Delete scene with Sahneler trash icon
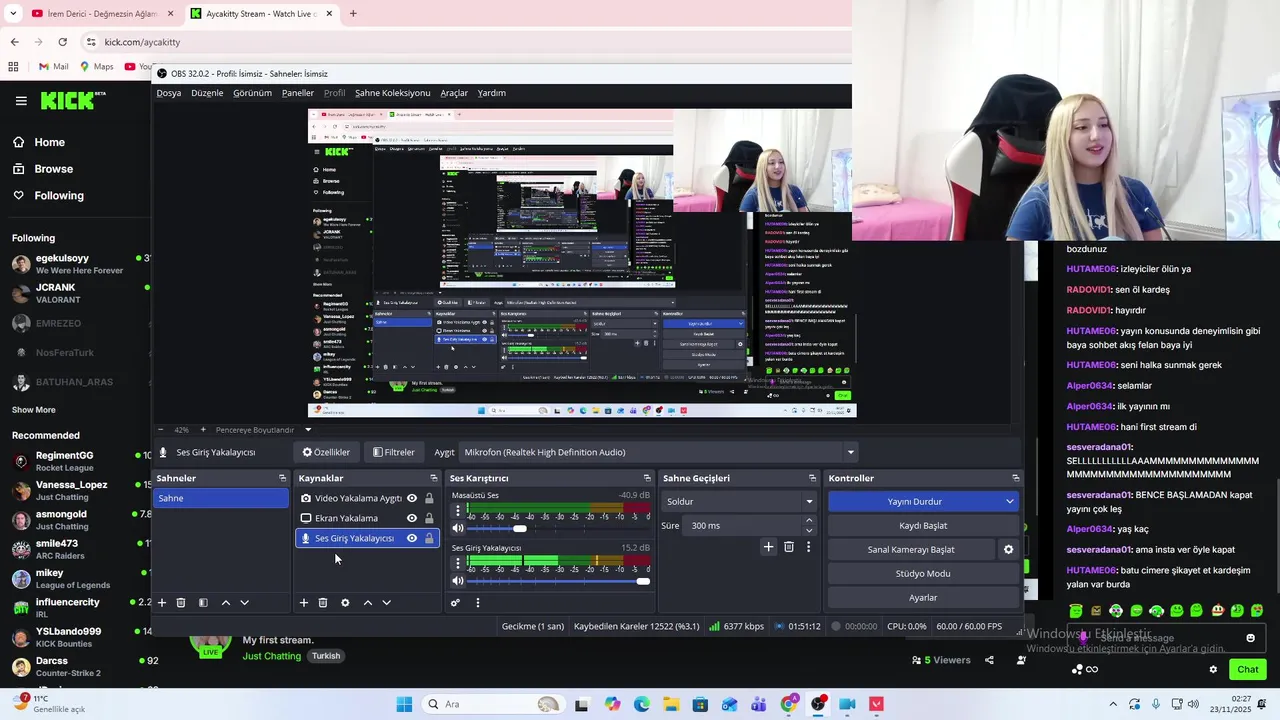The image size is (1280, 720). click(x=181, y=603)
